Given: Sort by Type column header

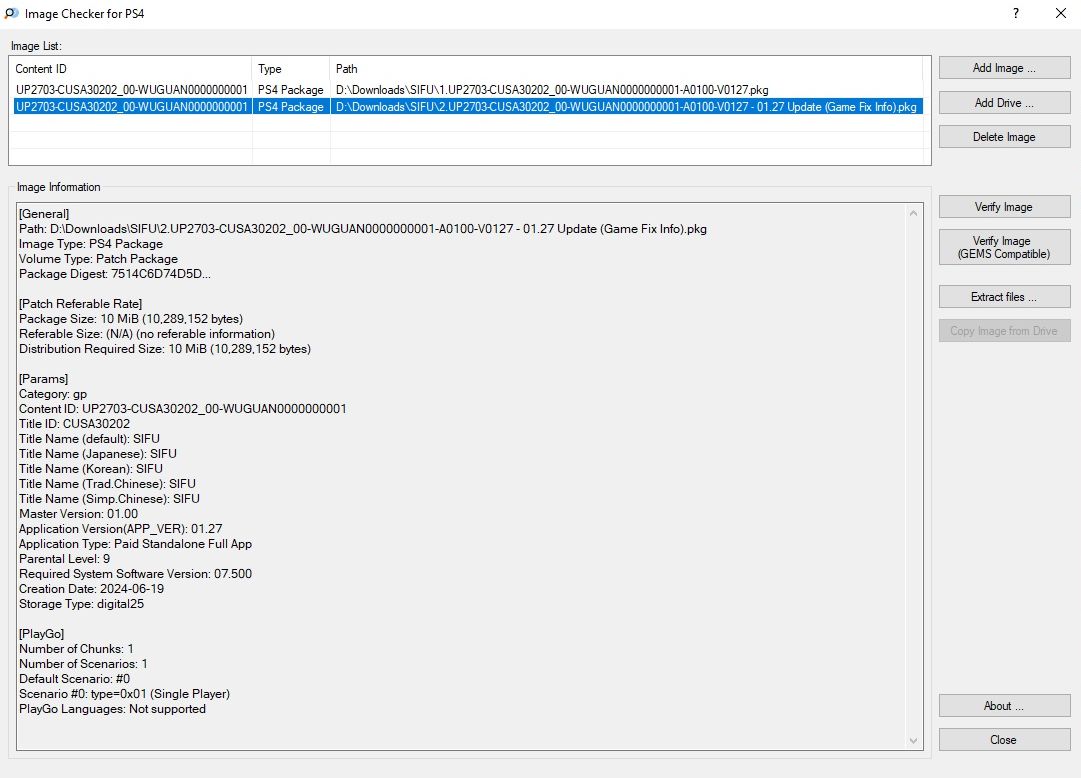Looking at the screenshot, I should click(291, 69).
